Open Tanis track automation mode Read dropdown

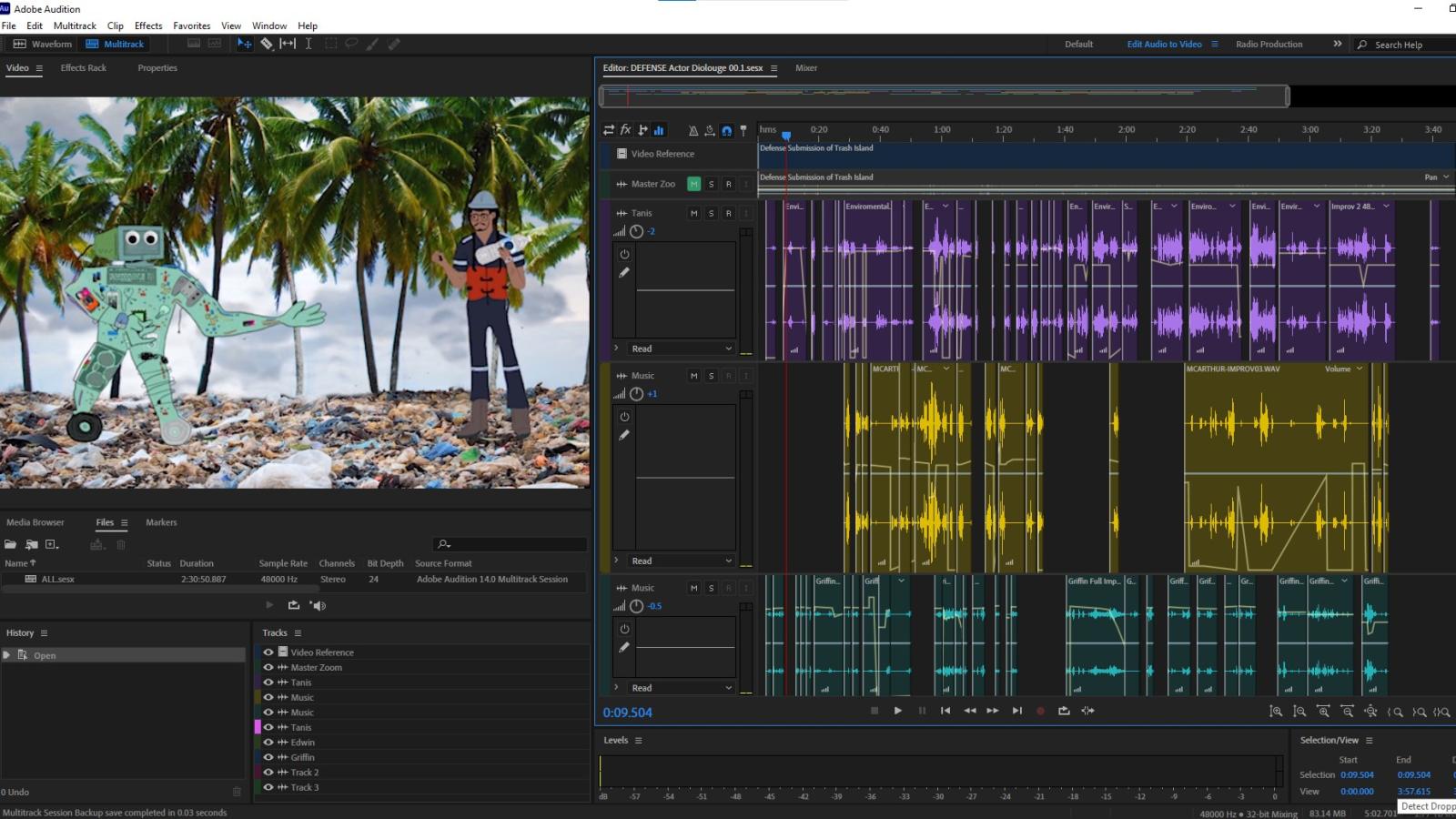(x=681, y=349)
